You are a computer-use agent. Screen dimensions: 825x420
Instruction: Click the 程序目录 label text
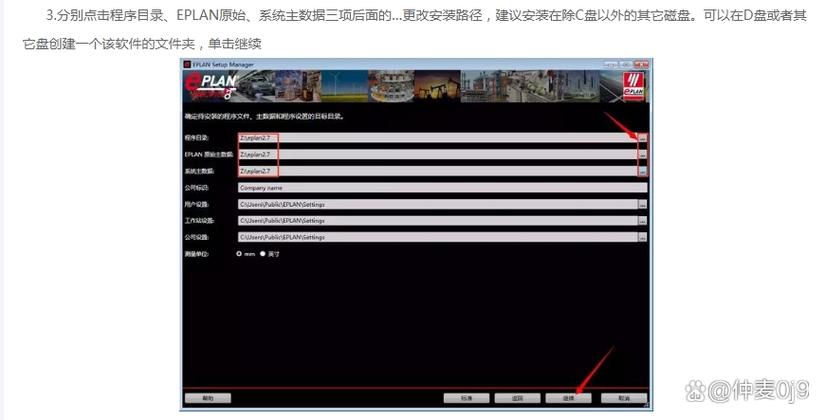[x=196, y=138]
